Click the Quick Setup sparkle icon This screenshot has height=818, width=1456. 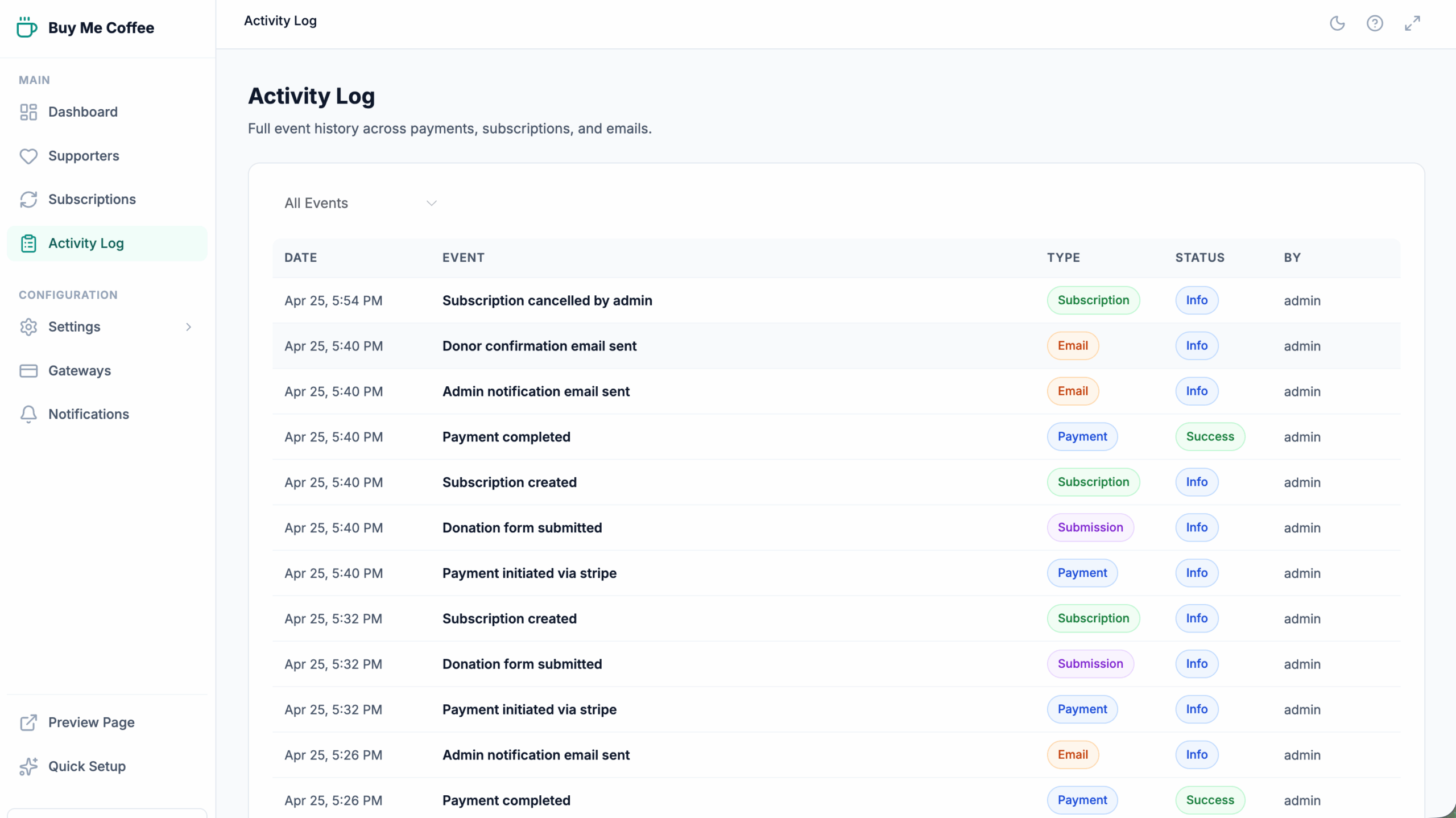coord(28,766)
